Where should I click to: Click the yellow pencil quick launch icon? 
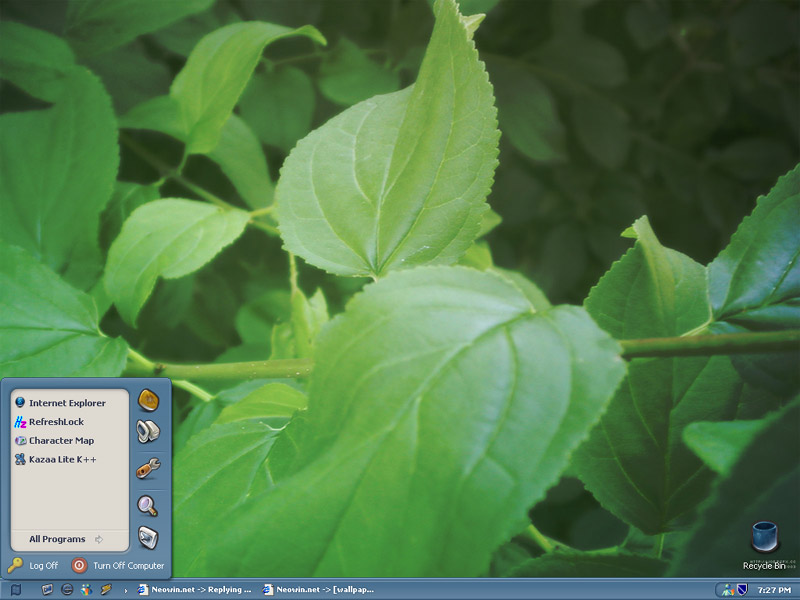pos(106,590)
